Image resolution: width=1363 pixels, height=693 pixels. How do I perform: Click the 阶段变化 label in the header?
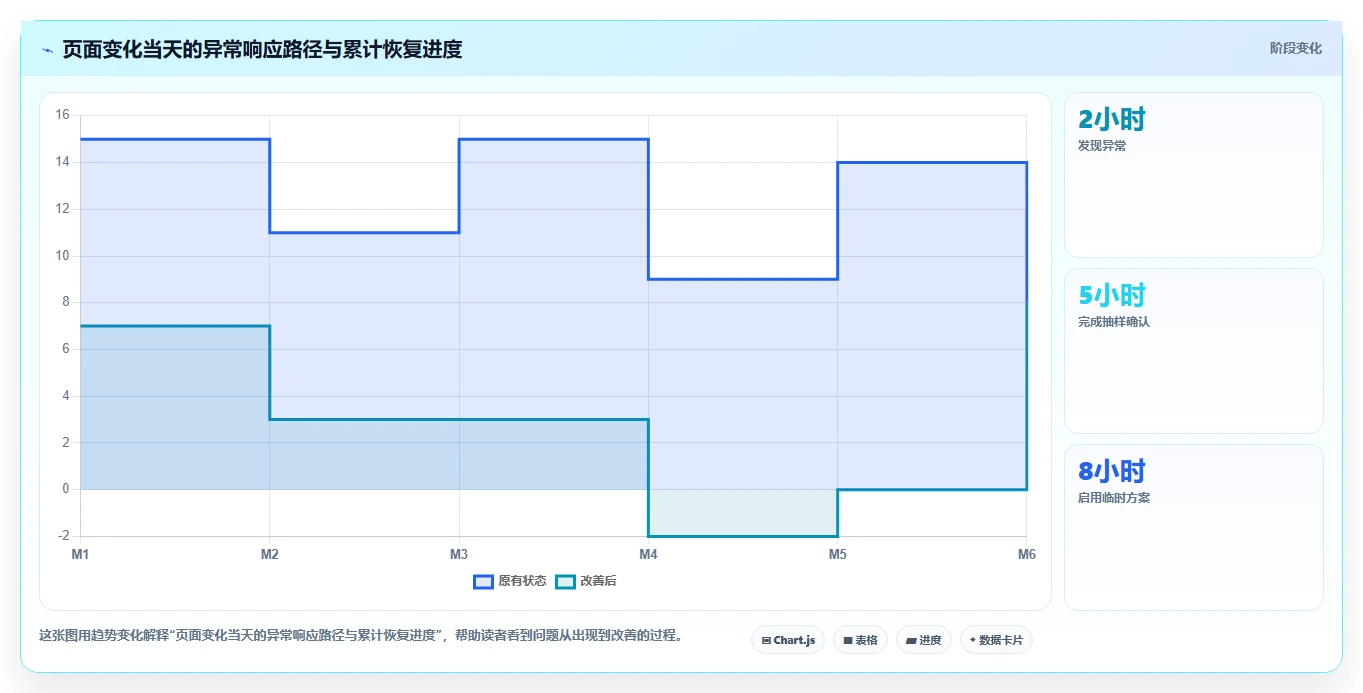coord(1296,48)
